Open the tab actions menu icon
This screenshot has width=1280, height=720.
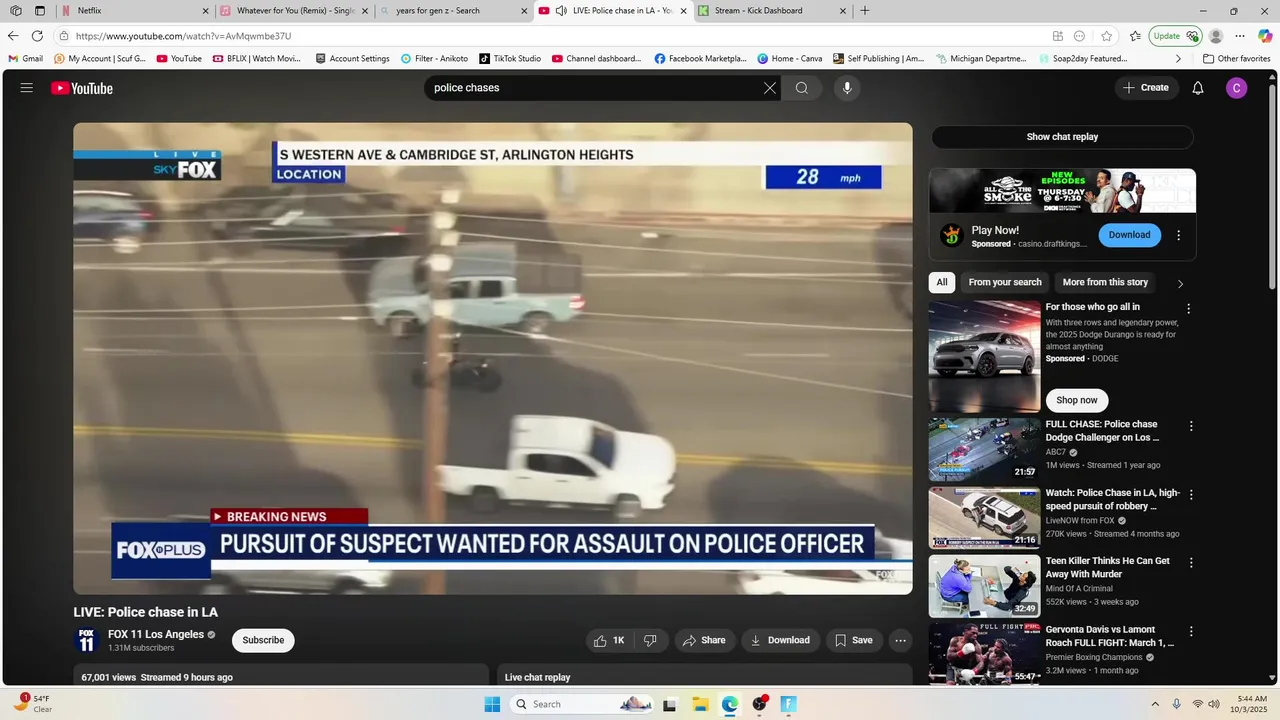point(40,11)
